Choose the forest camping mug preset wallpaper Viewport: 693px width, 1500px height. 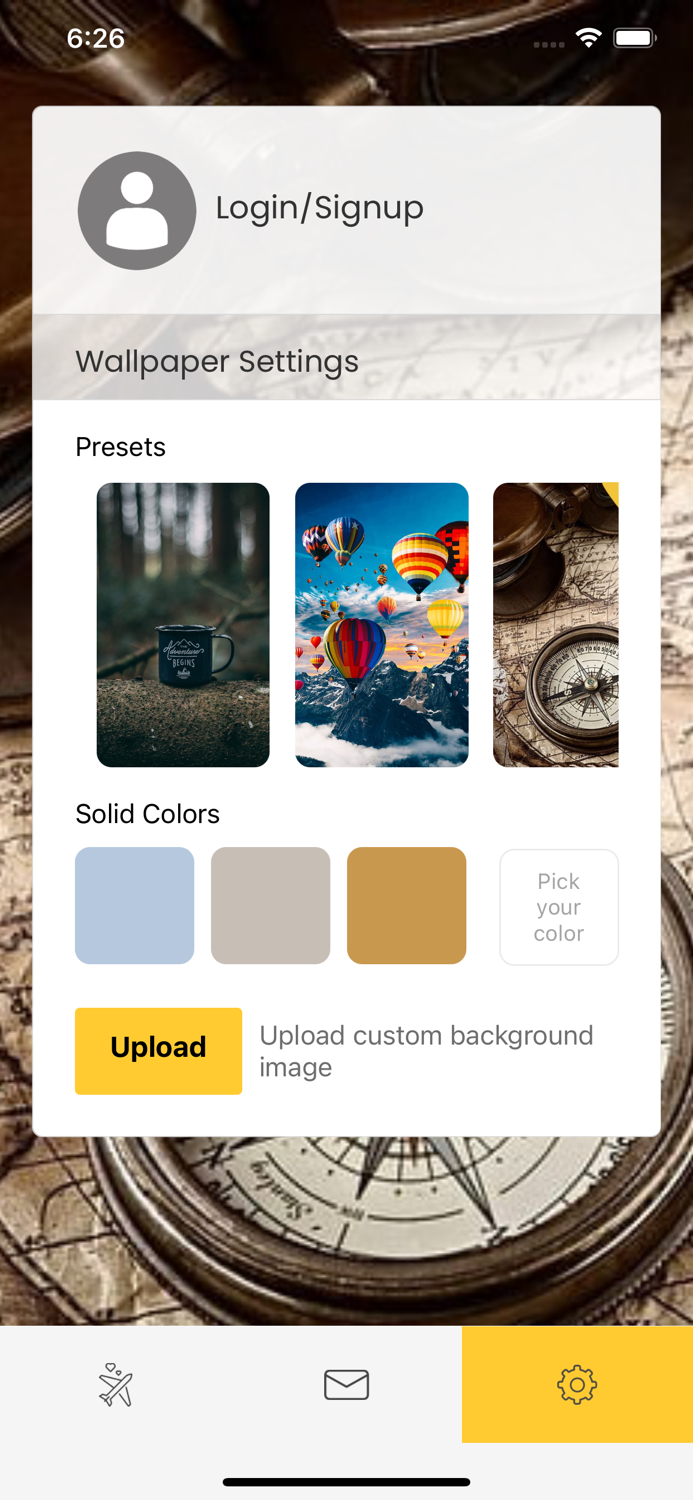point(183,625)
